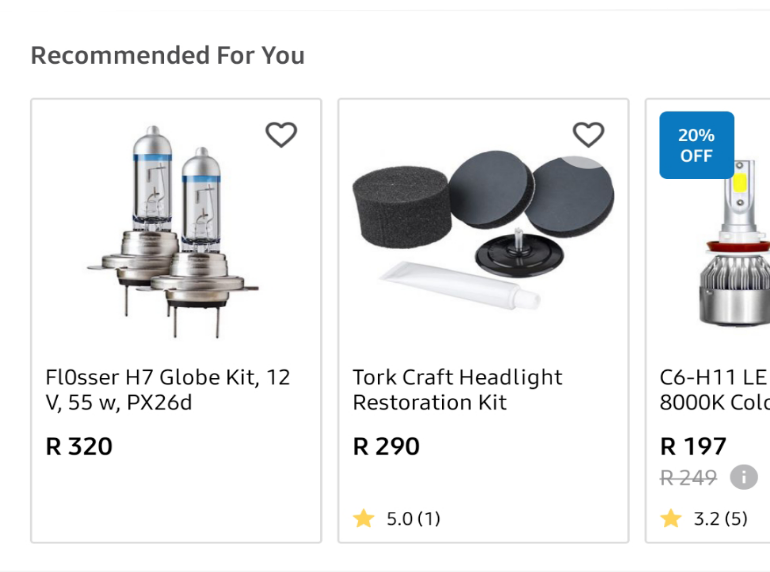The image size is (770, 572).
Task: Click the 20% OFF discount badge
Action: 696,145
